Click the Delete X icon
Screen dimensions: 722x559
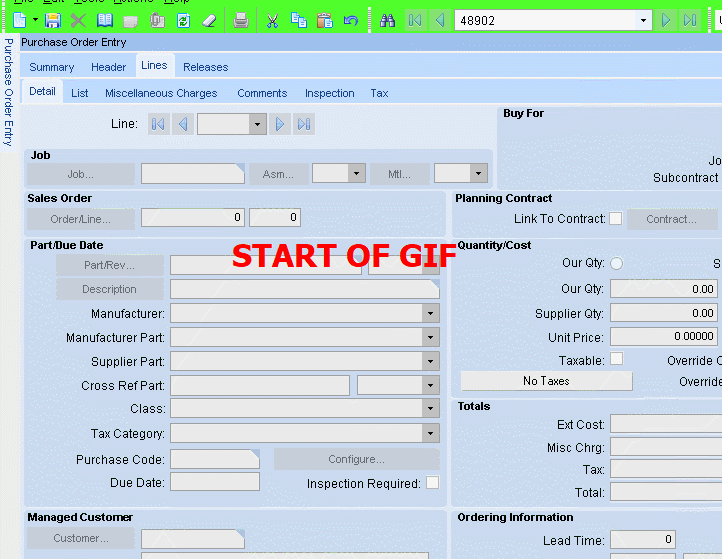click(78, 20)
